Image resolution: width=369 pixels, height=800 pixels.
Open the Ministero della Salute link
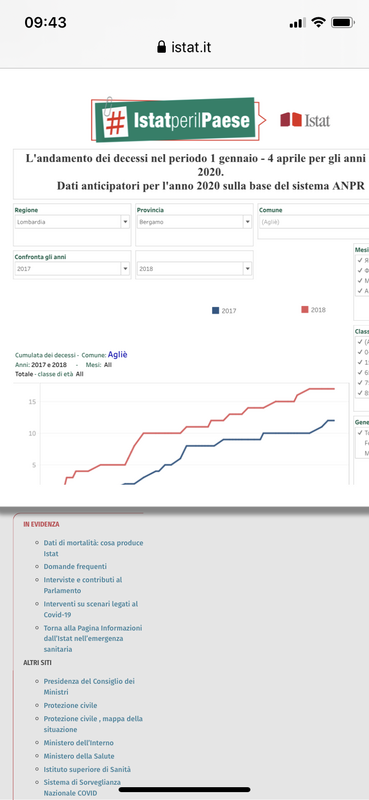tap(79, 756)
